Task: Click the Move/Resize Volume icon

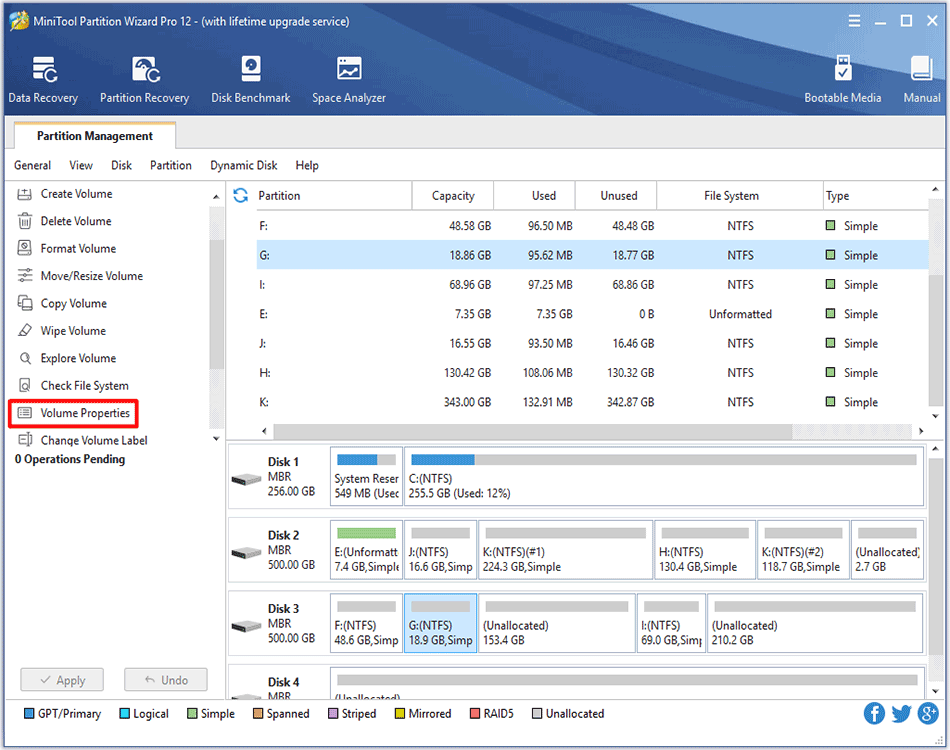Action: [25, 276]
